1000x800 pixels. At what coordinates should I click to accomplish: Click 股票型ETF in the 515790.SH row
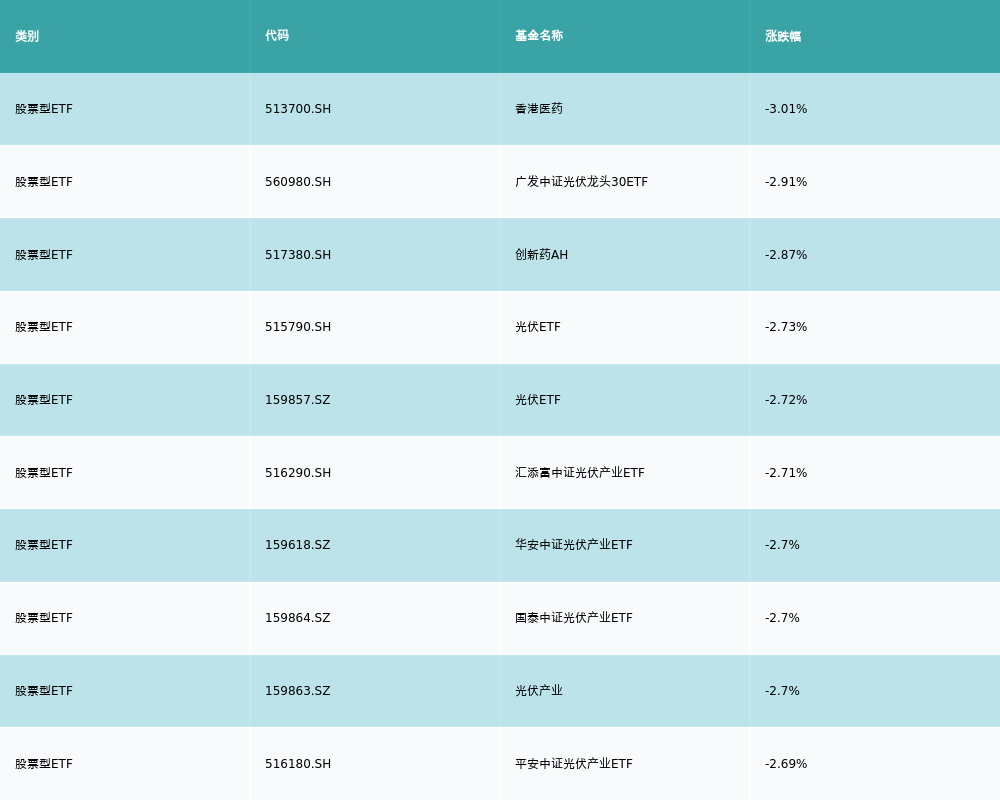[x=44, y=327]
